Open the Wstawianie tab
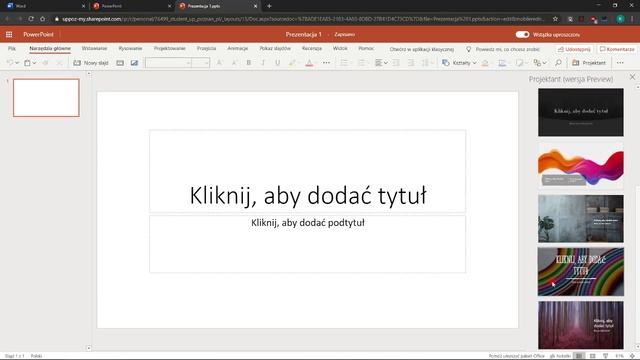The width and height of the screenshot is (640, 360). point(94,49)
